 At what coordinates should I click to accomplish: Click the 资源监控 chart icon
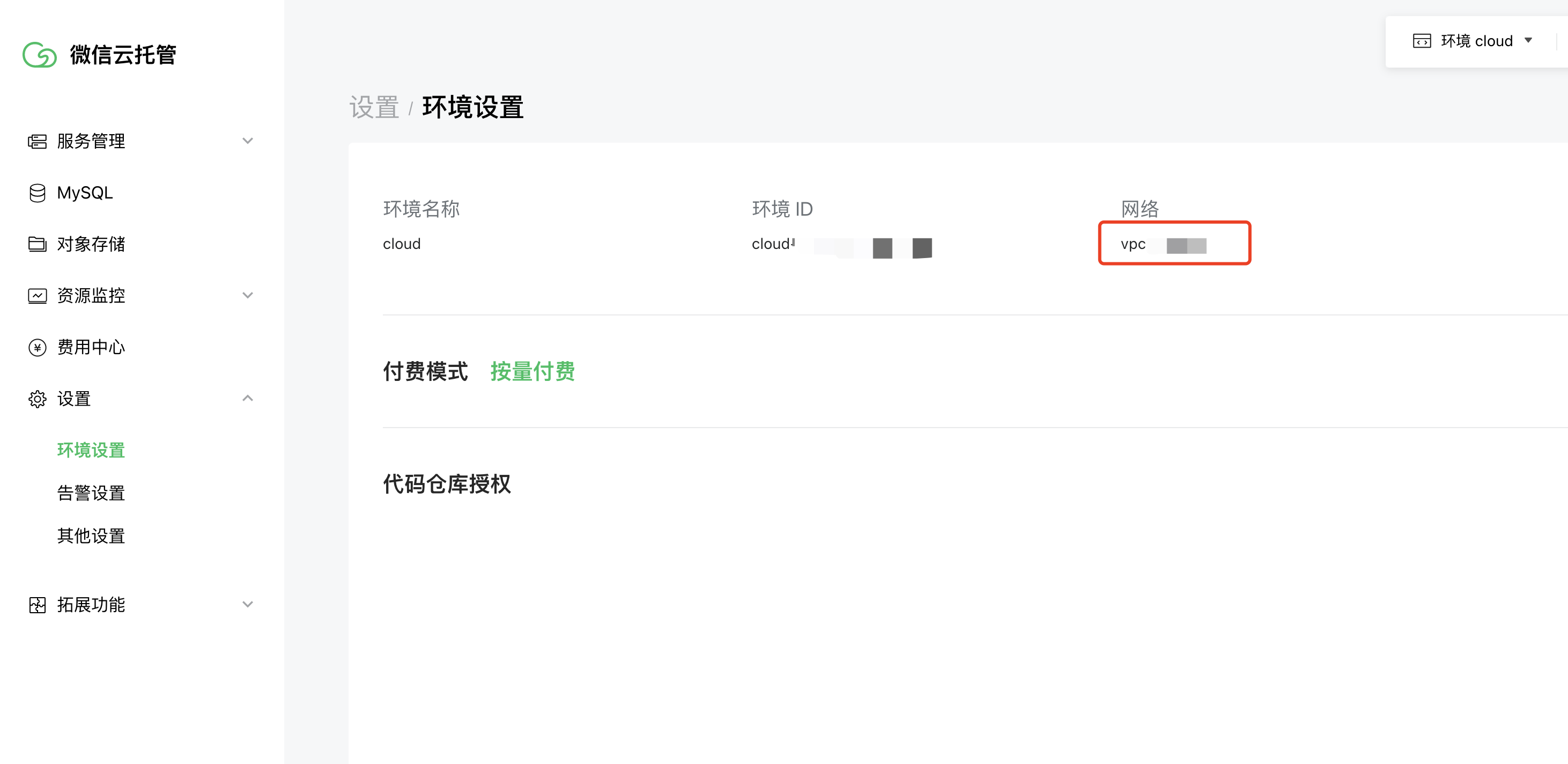click(37, 296)
